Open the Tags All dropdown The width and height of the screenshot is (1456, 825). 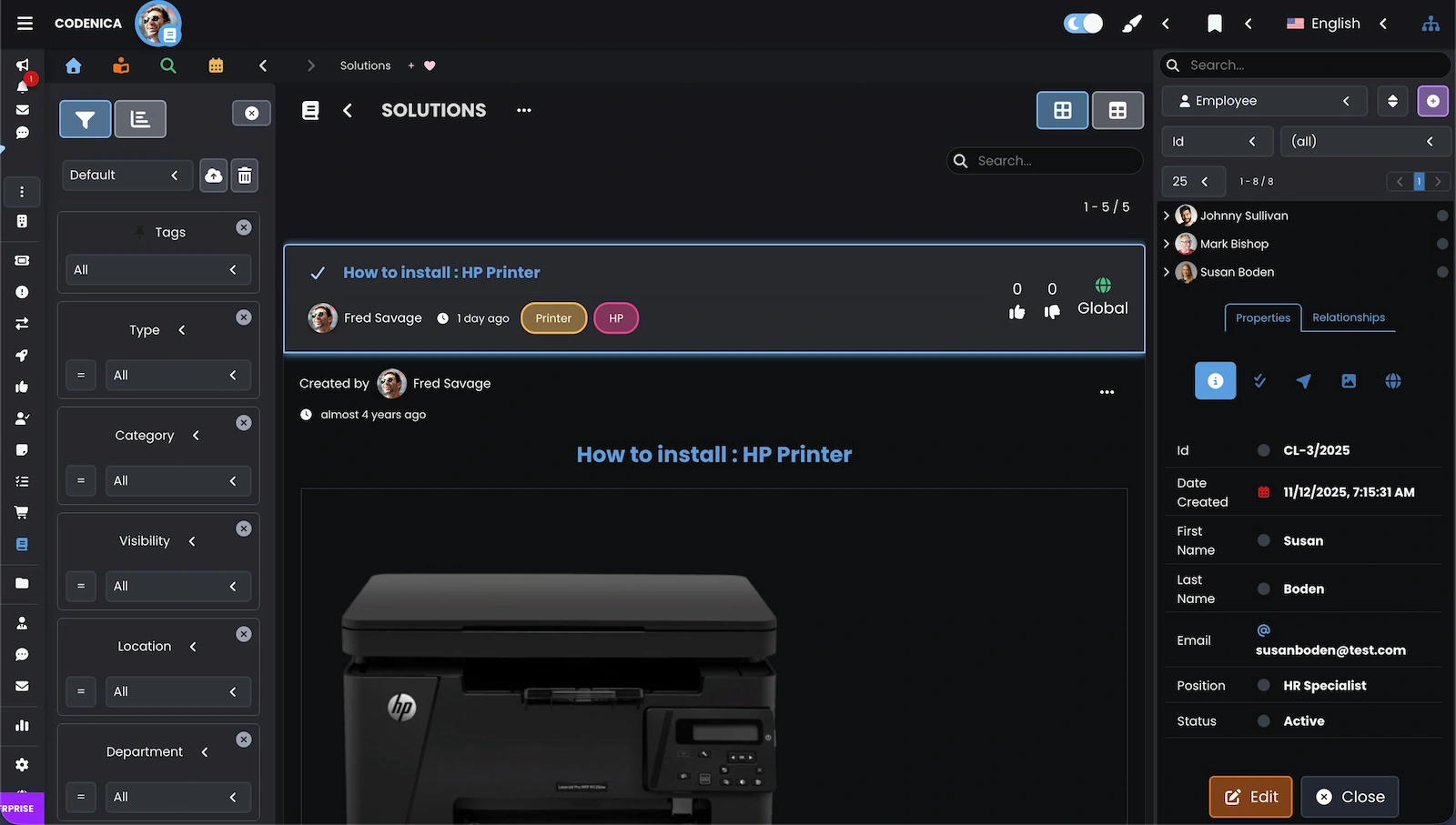pyautogui.click(x=157, y=269)
